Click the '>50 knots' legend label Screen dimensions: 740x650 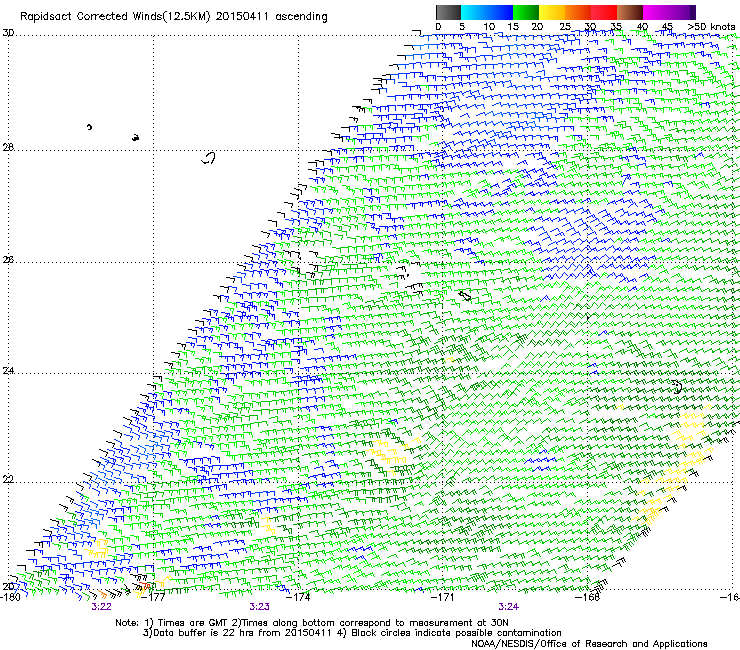[x=711, y=27]
